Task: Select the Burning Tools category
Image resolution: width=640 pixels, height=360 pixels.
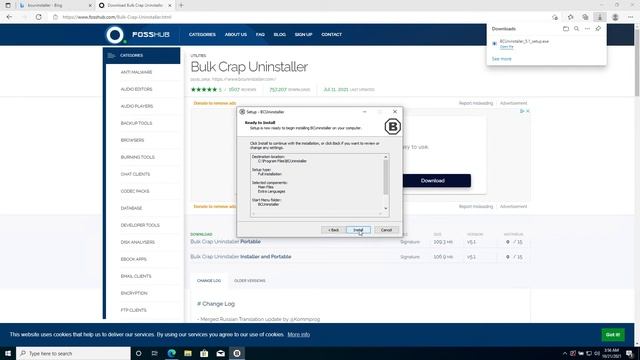Action: tap(138, 157)
